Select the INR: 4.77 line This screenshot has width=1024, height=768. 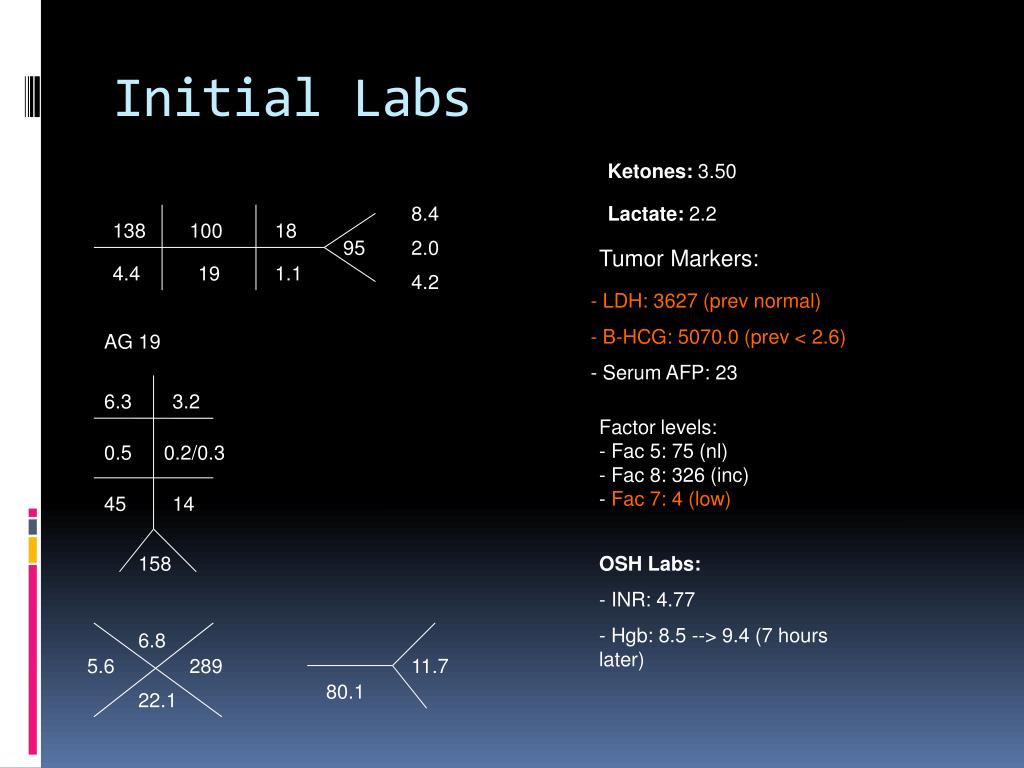pos(647,600)
